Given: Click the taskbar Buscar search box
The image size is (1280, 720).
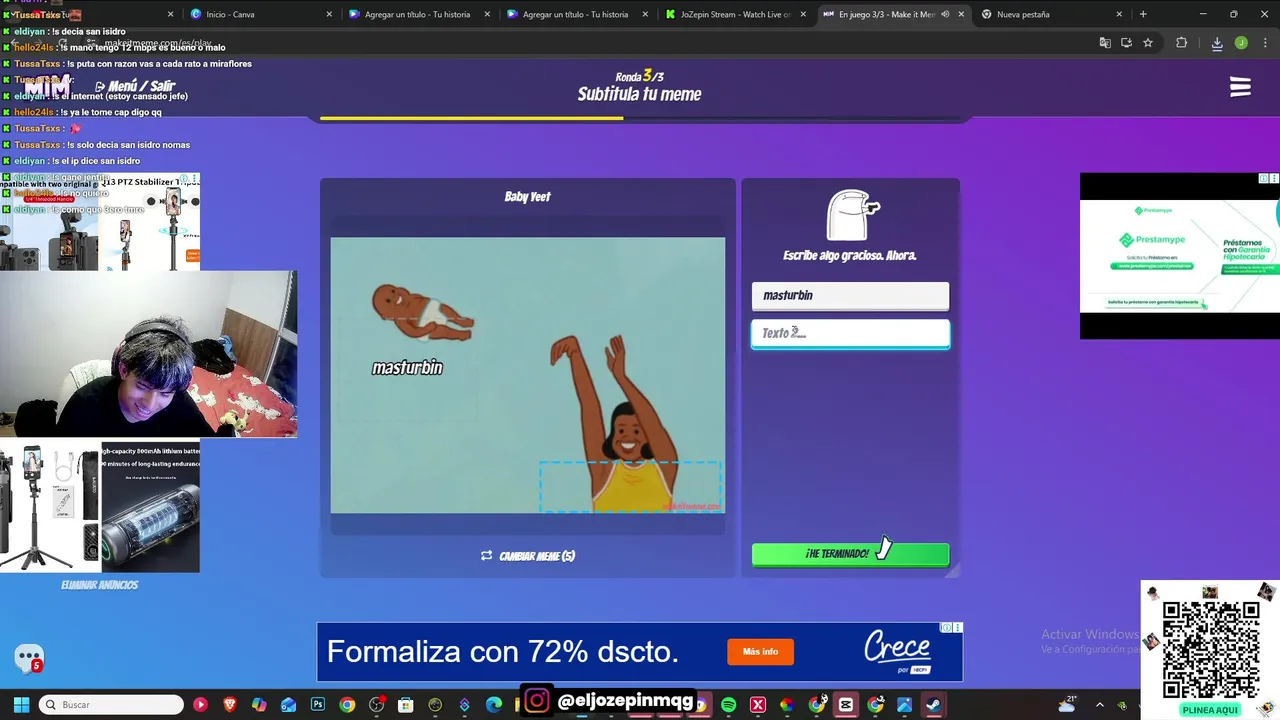Looking at the screenshot, I should 112,705.
